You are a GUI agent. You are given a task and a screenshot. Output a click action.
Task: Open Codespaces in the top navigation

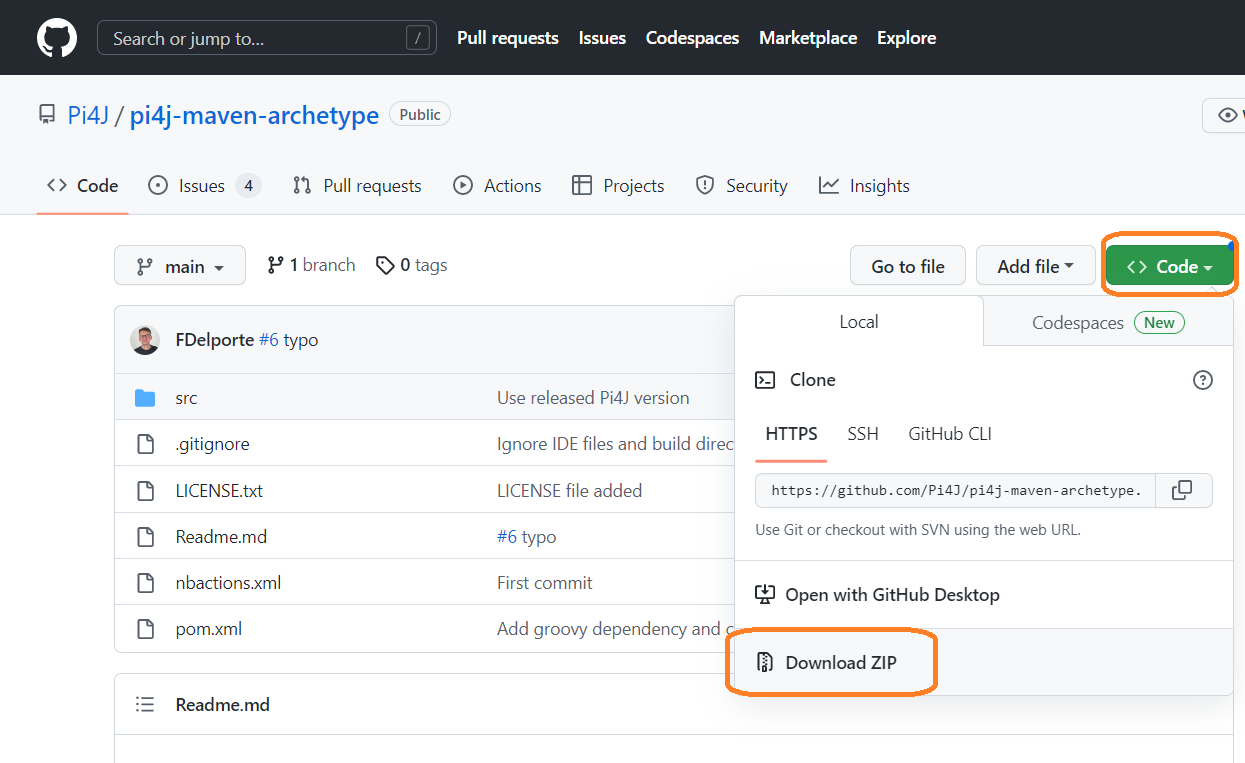692,38
